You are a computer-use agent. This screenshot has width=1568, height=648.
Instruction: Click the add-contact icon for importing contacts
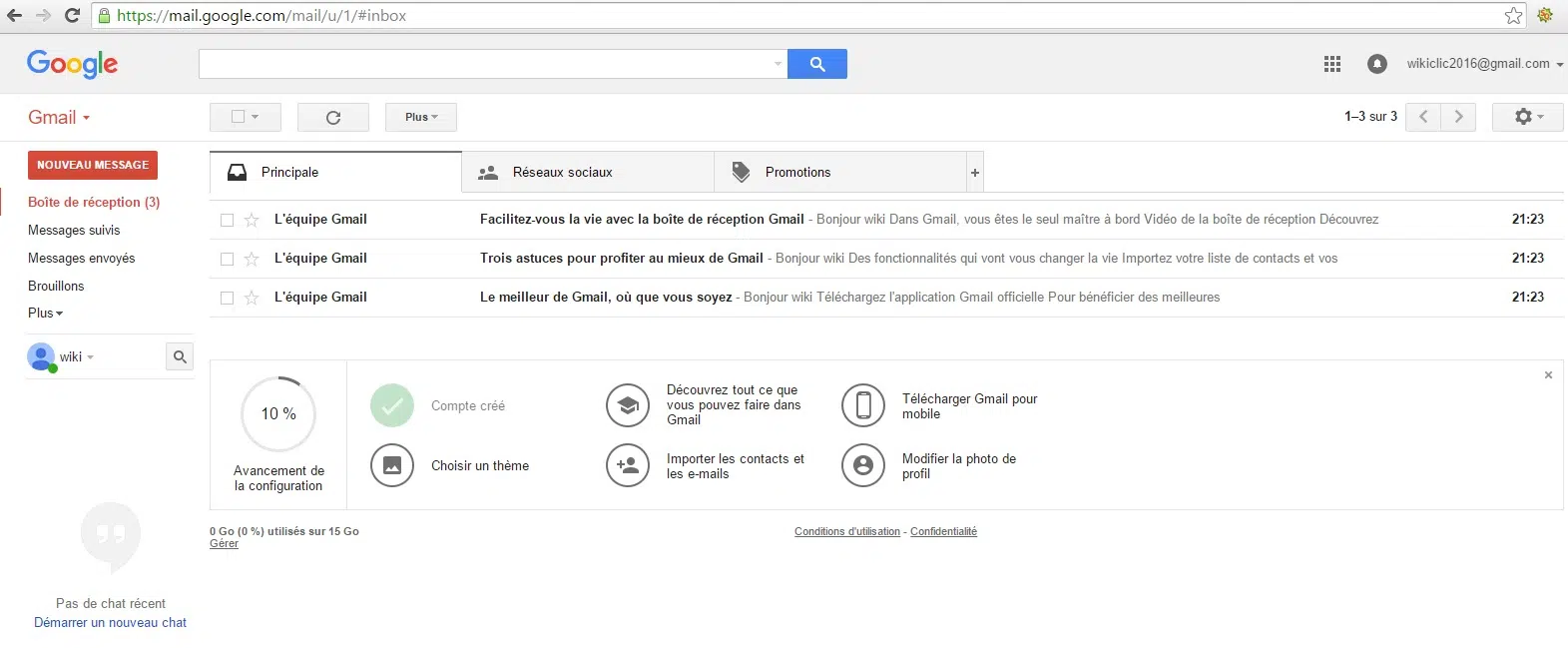[x=628, y=465]
